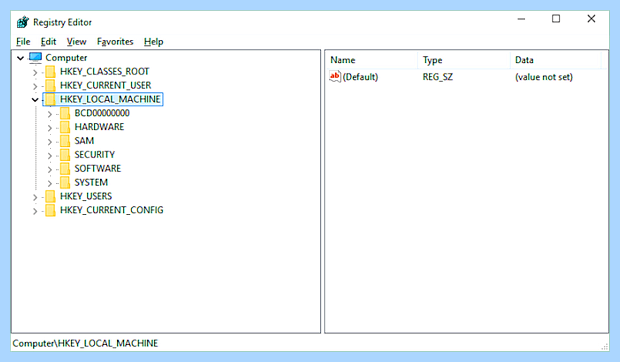The height and width of the screenshot is (362, 620).
Task: Click the HARDWARE folder icon
Action: 65,127
